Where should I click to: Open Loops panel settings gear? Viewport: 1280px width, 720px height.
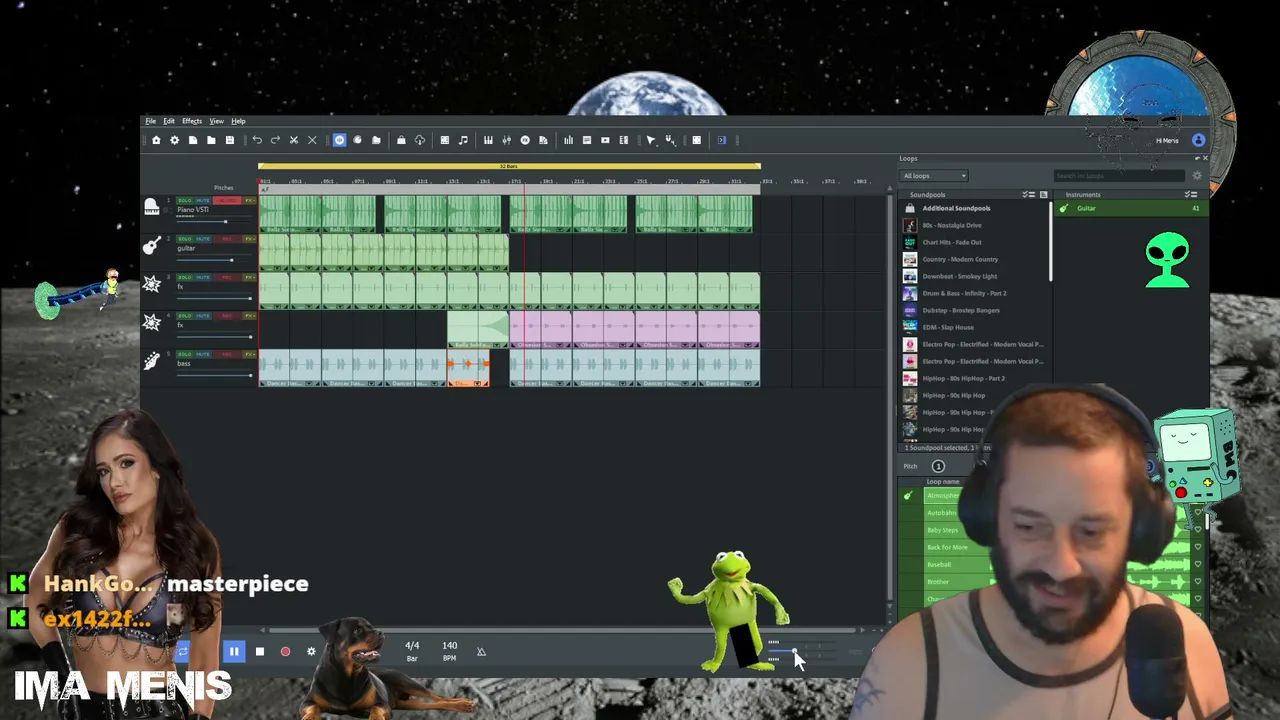pos(1197,176)
